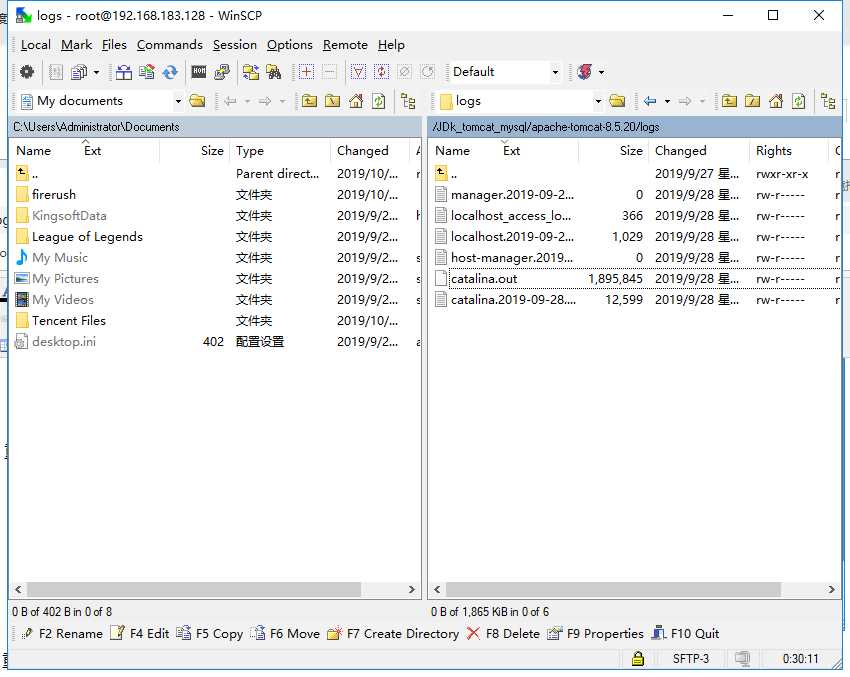The image size is (850, 677).
Task: Click the remote panel horizontal scrollbar
Action: pyautogui.click(x=613, y=589)
